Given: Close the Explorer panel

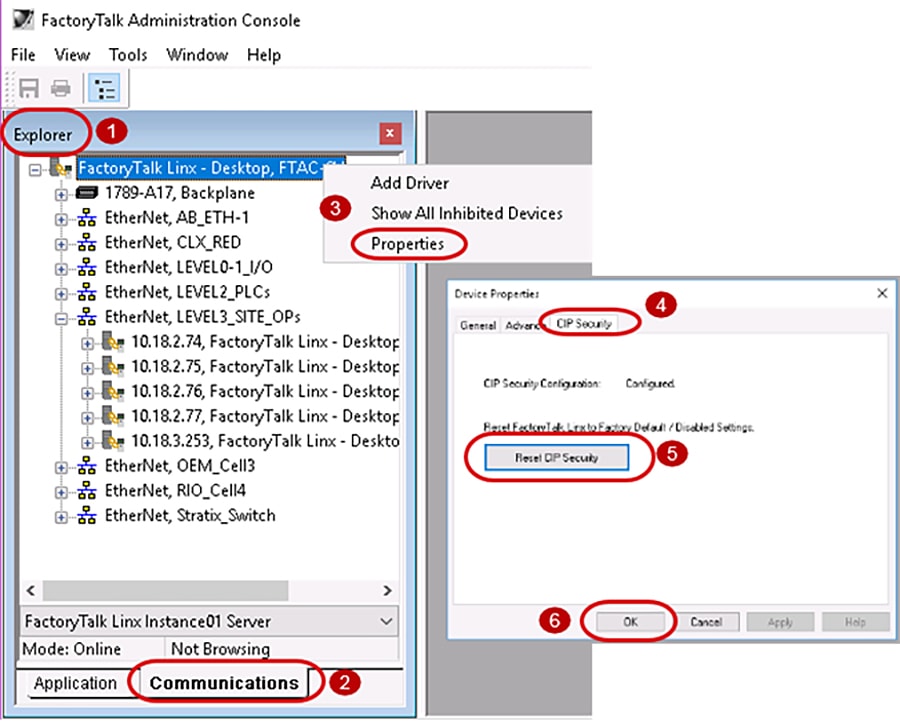Looking at the screenshot, I should 390,133.
